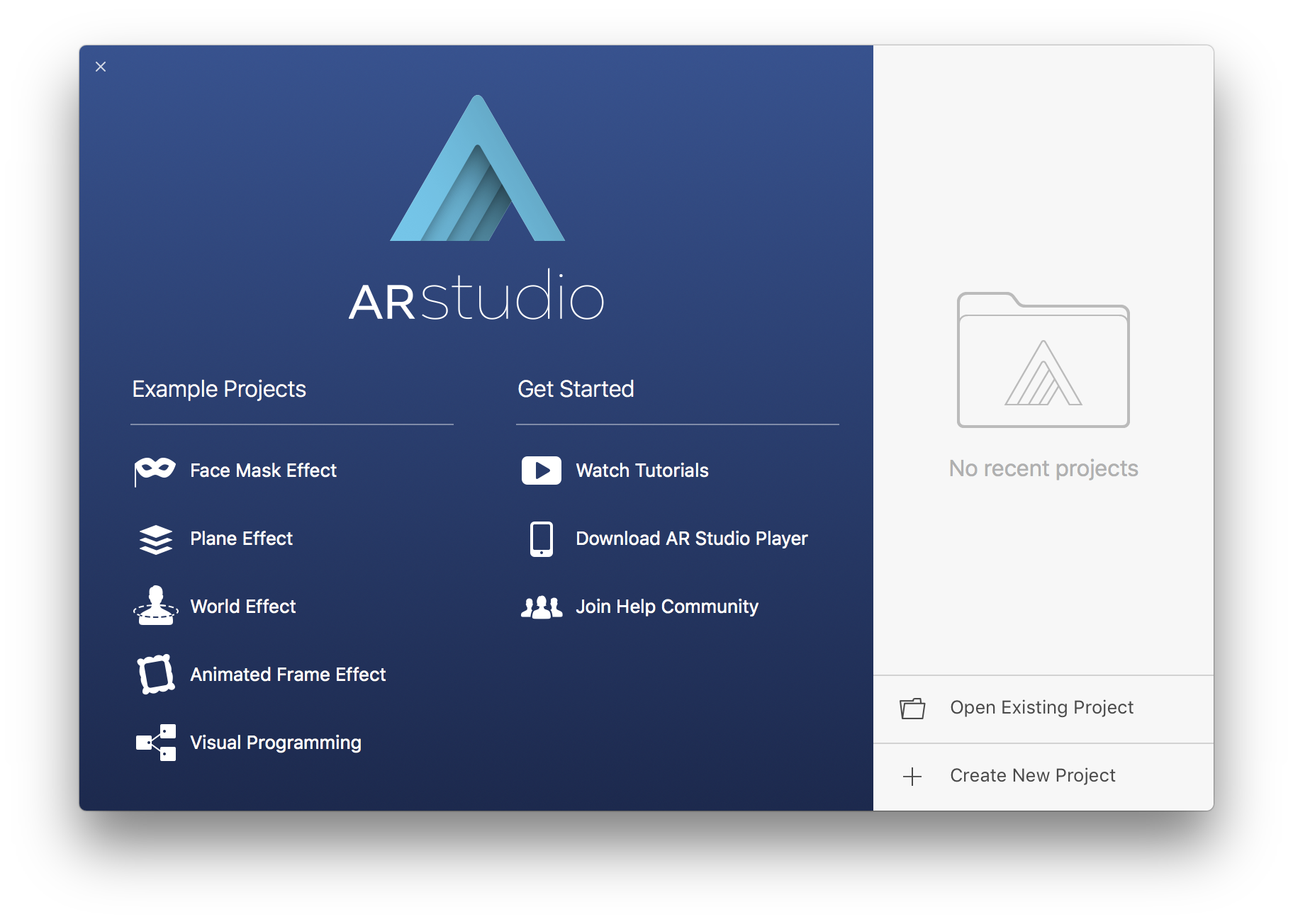Screen dimensions: 1293x924
Task: Click the open folder icon
Action: click(x=912, y=708)
